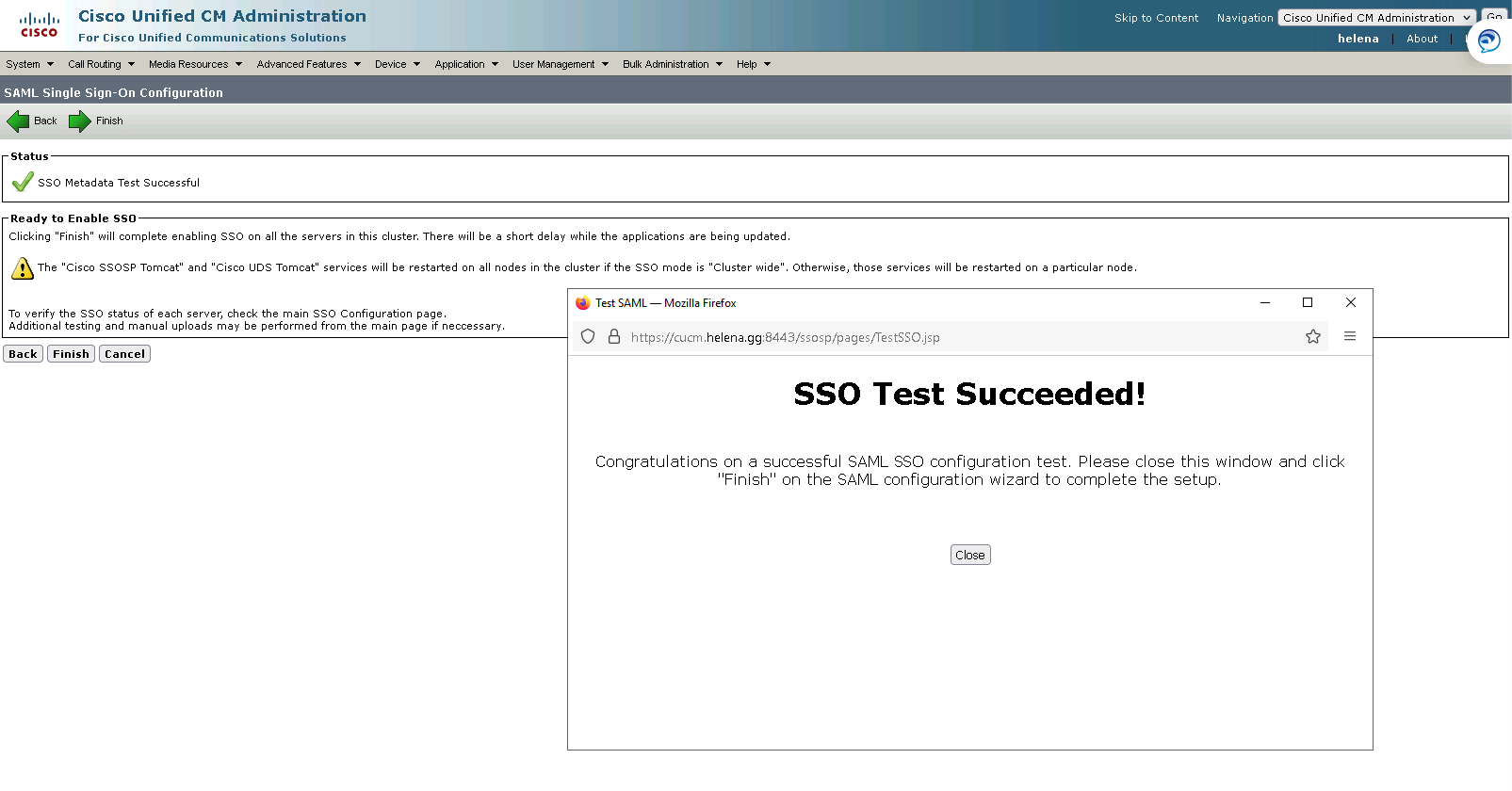Viewport: 1512px width, 791px height.
Task: Bookmark page with the star icon
Action: 1312,337
